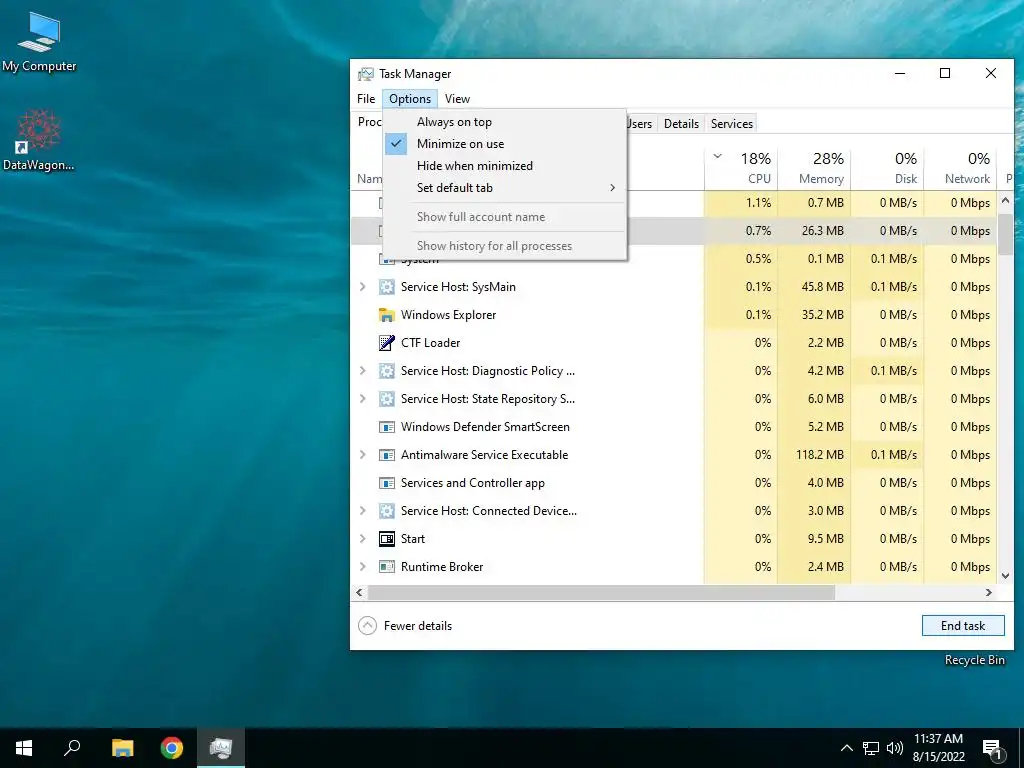
Task: Show hidden tray icons chevron
Action: 846,748
